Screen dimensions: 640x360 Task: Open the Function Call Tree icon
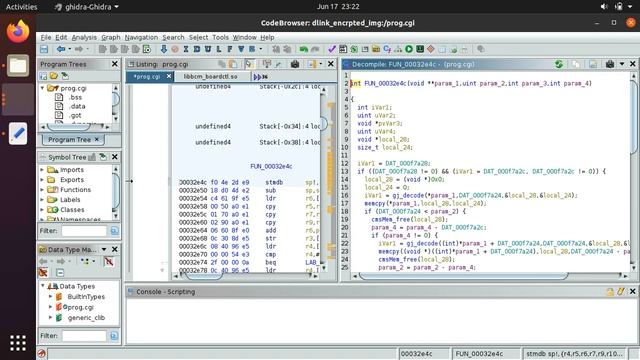tap(398, 49)
